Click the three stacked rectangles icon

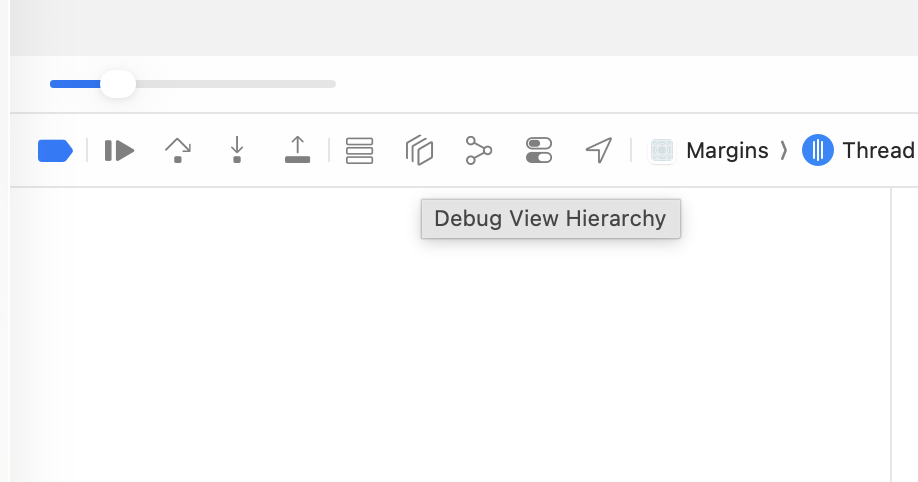[359, 151]
